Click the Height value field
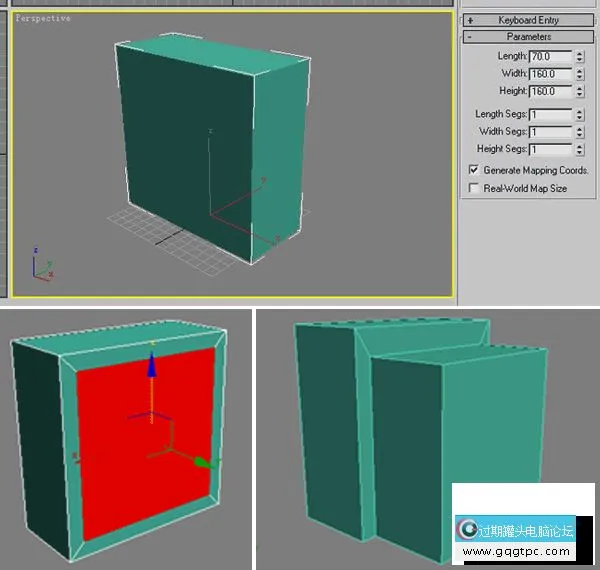600x570 pixels. 550,91
